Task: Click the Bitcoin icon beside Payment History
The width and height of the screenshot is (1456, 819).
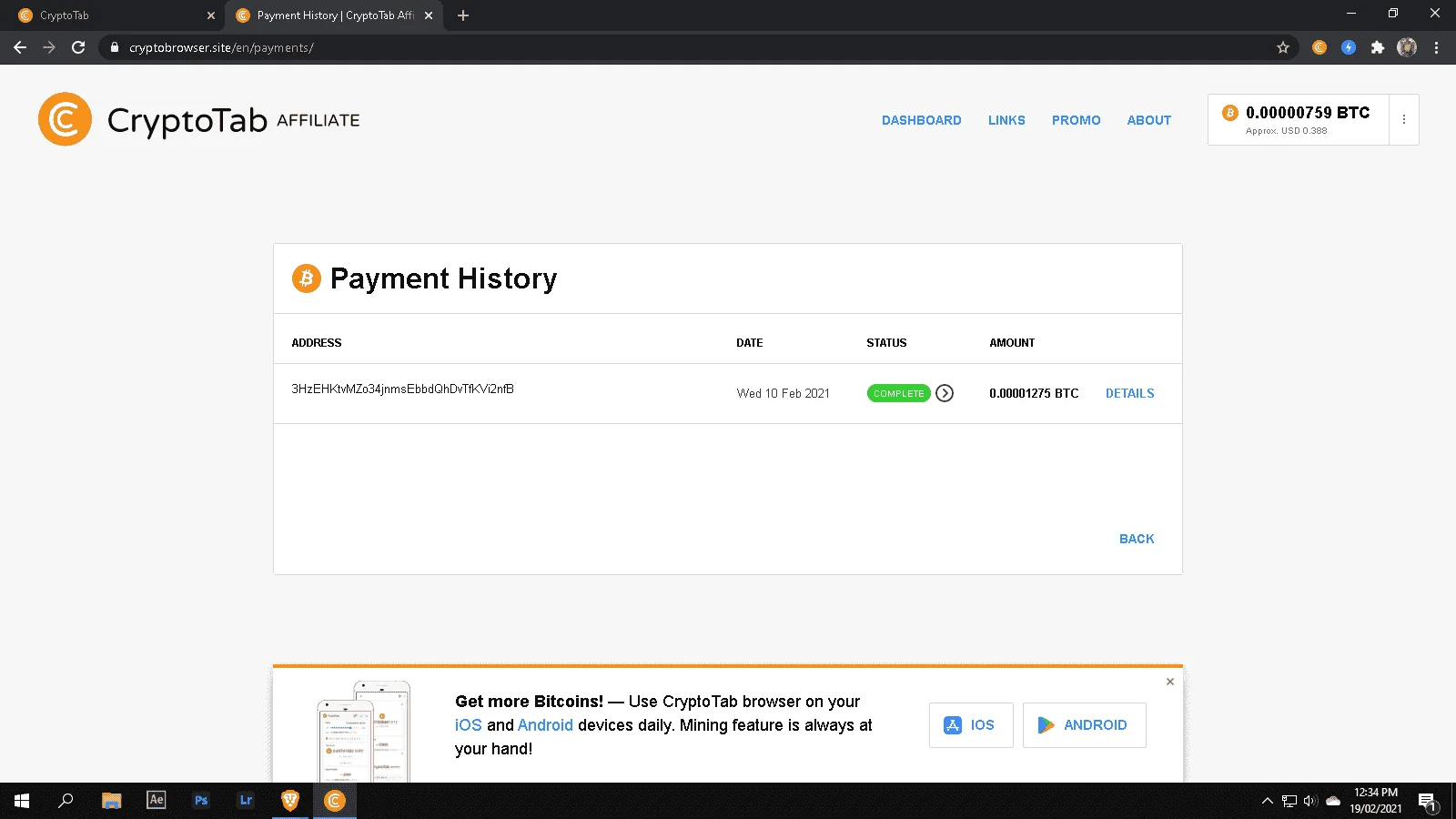Action: point(307,278)
